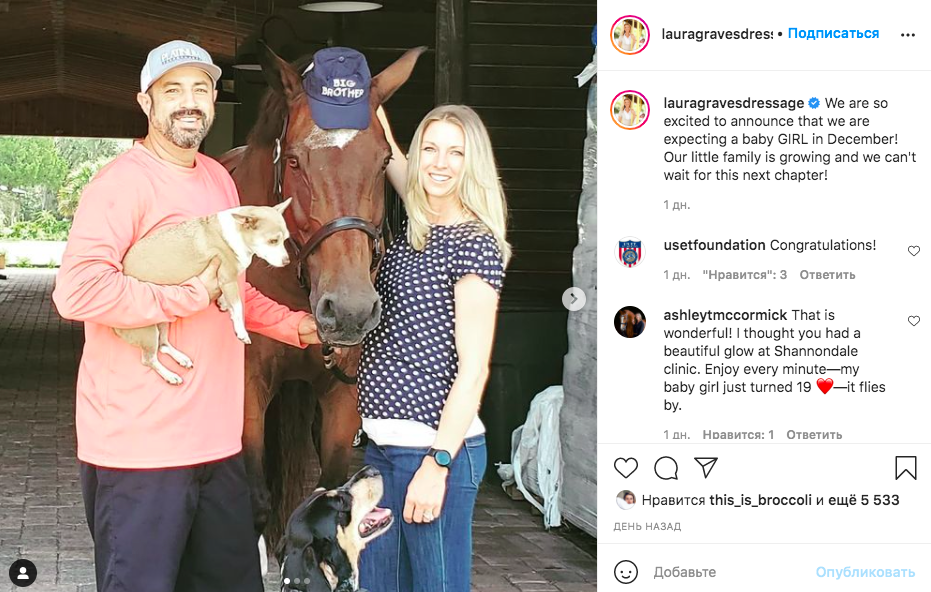This screenshot has width=931, height=592.
Task: Share post using the paper plane icon
Action: [x=706, y=467]
